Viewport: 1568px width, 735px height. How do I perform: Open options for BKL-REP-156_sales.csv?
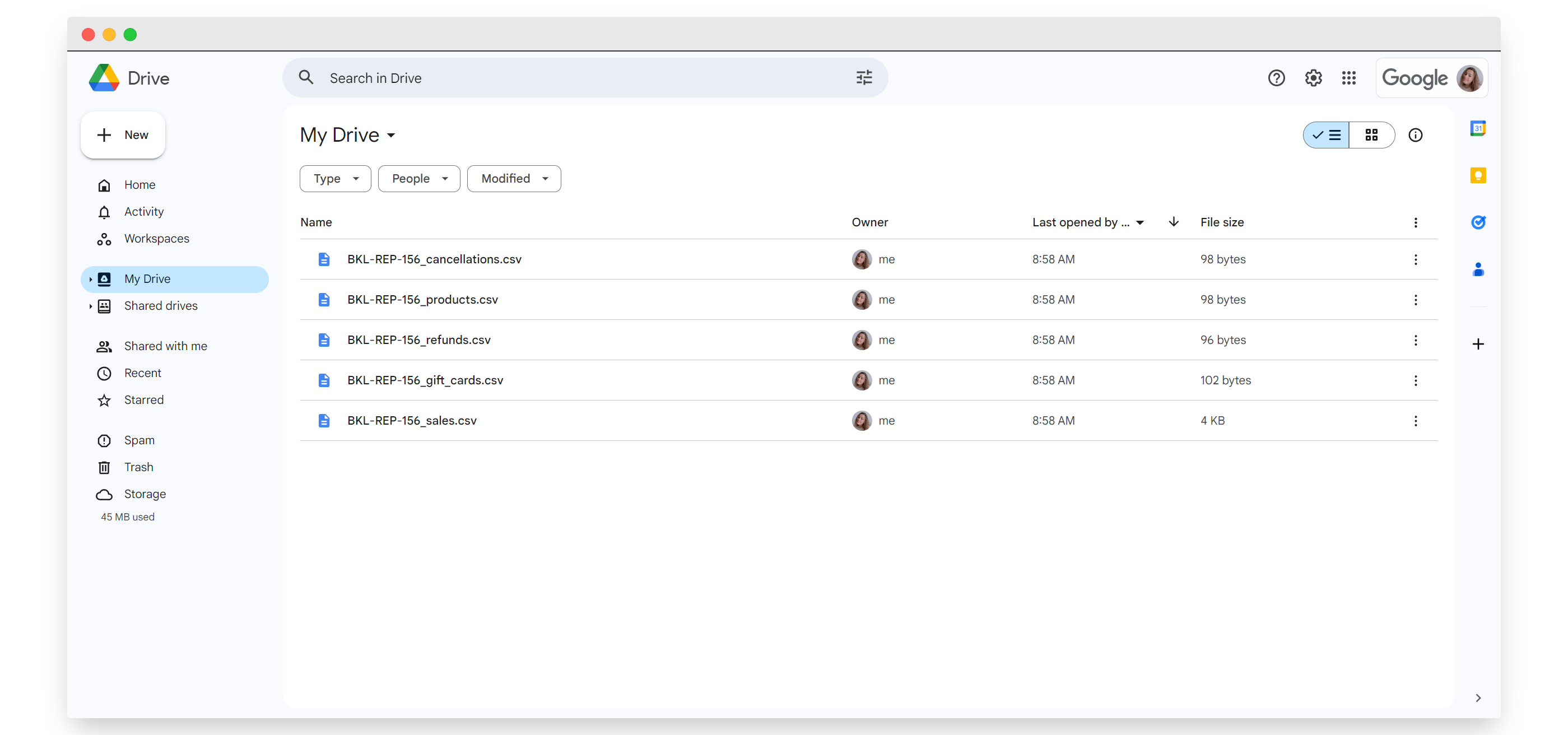point(1416,421)
